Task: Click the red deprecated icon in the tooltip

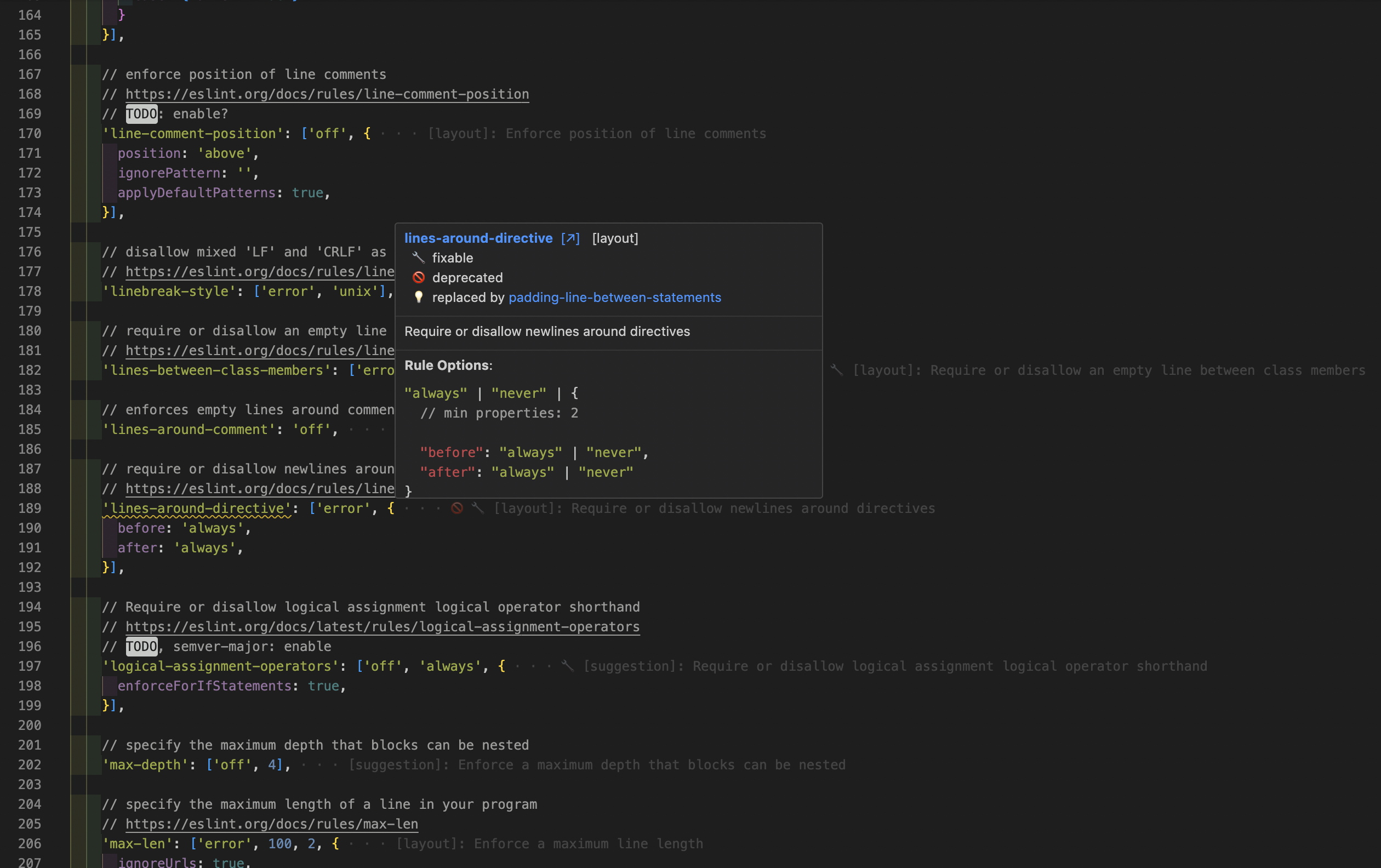Action: click(x=419, y=277)
